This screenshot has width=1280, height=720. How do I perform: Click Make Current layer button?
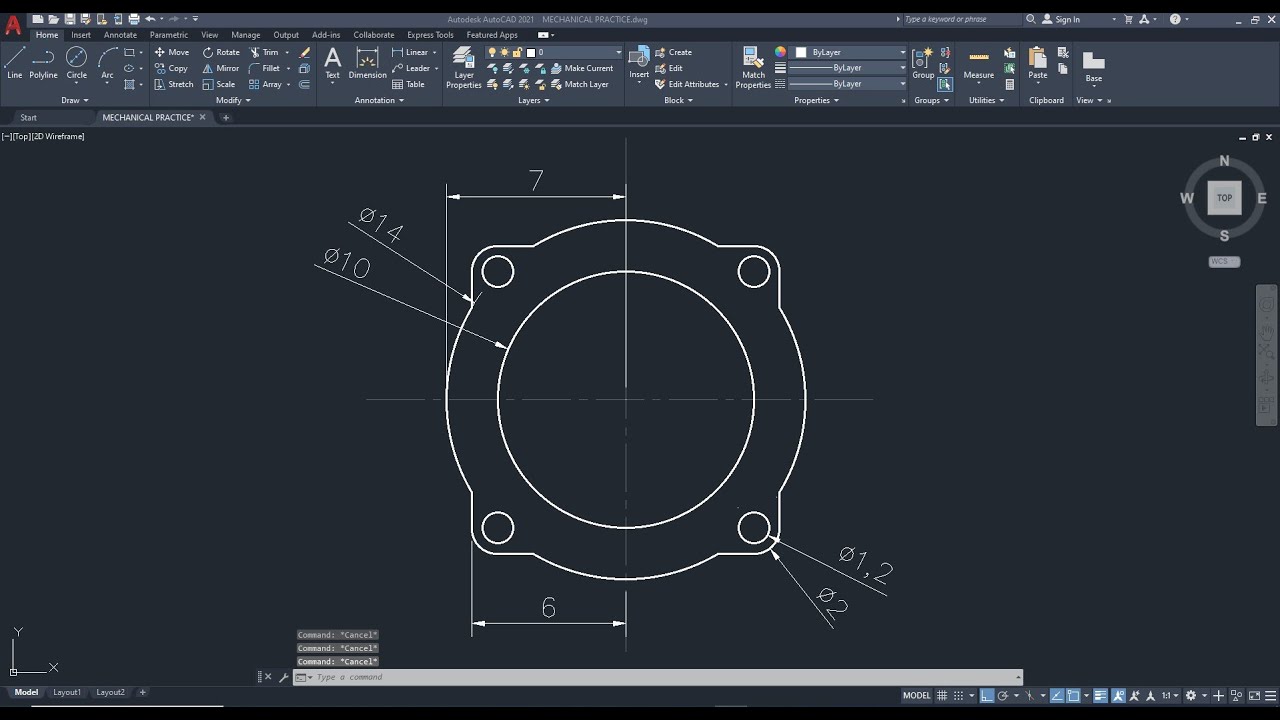pos(582,68)
